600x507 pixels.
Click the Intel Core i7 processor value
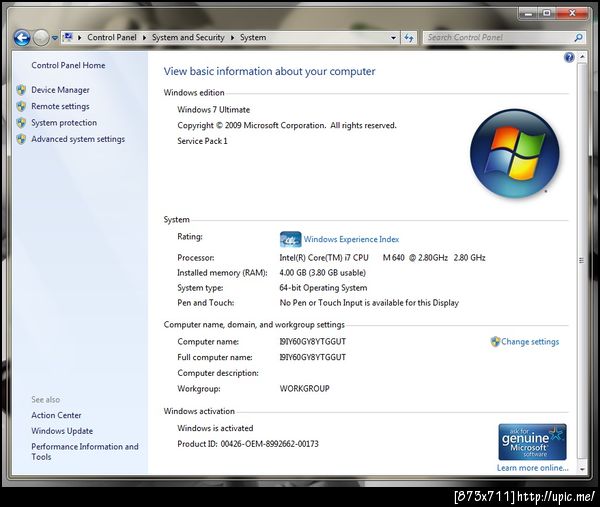pos(382,258)
